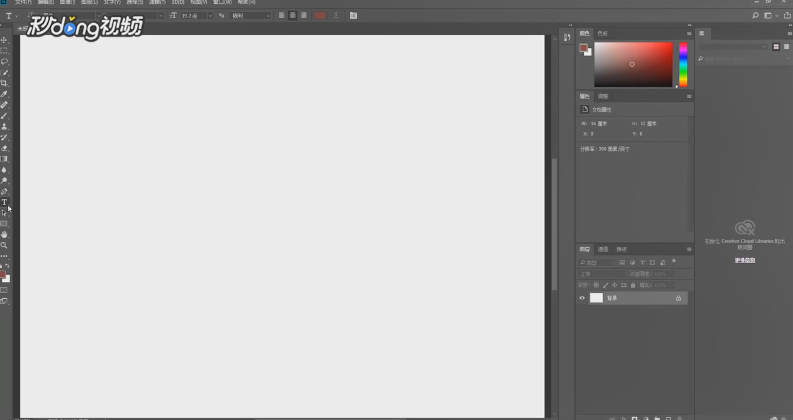Select the Rectangle shape tool
This screenshot has height=420, width=793.
(4, 224)
